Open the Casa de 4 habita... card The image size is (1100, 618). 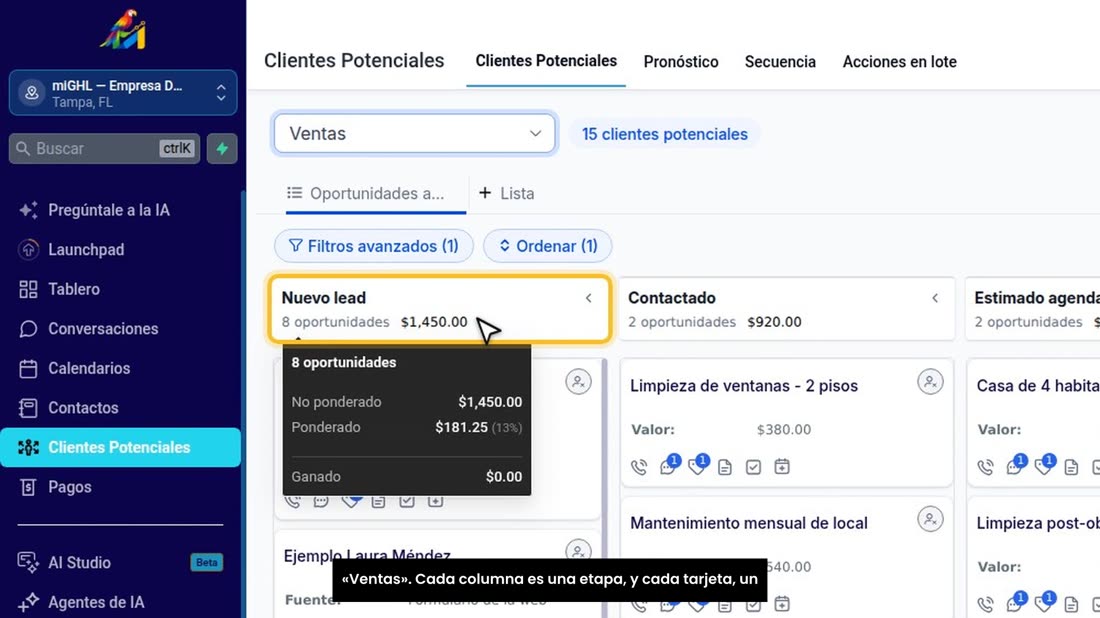1038,386
